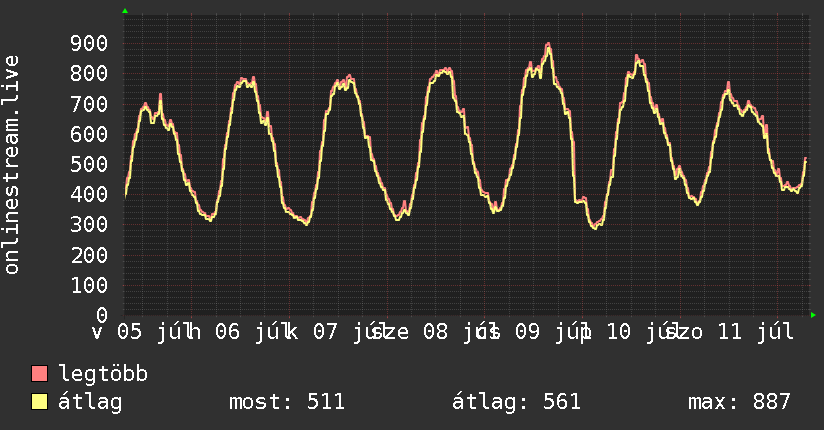Click the 900 y-axis label
Image resolution: width=824 pixels, height=430 pixels.
pyautogui.click(x=89, y=43)
